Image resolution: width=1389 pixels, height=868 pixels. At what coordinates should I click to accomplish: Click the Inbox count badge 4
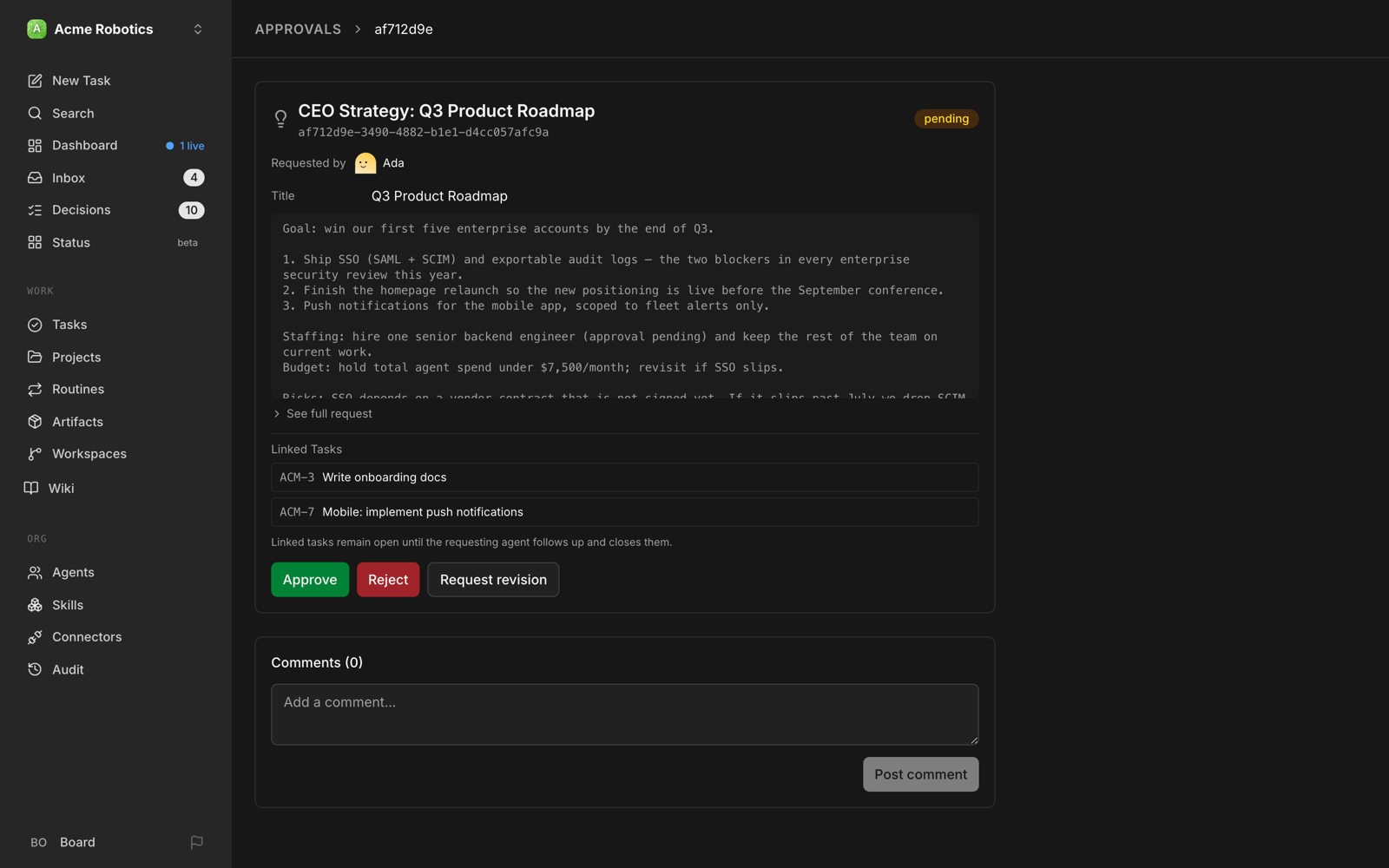point(194,178)
